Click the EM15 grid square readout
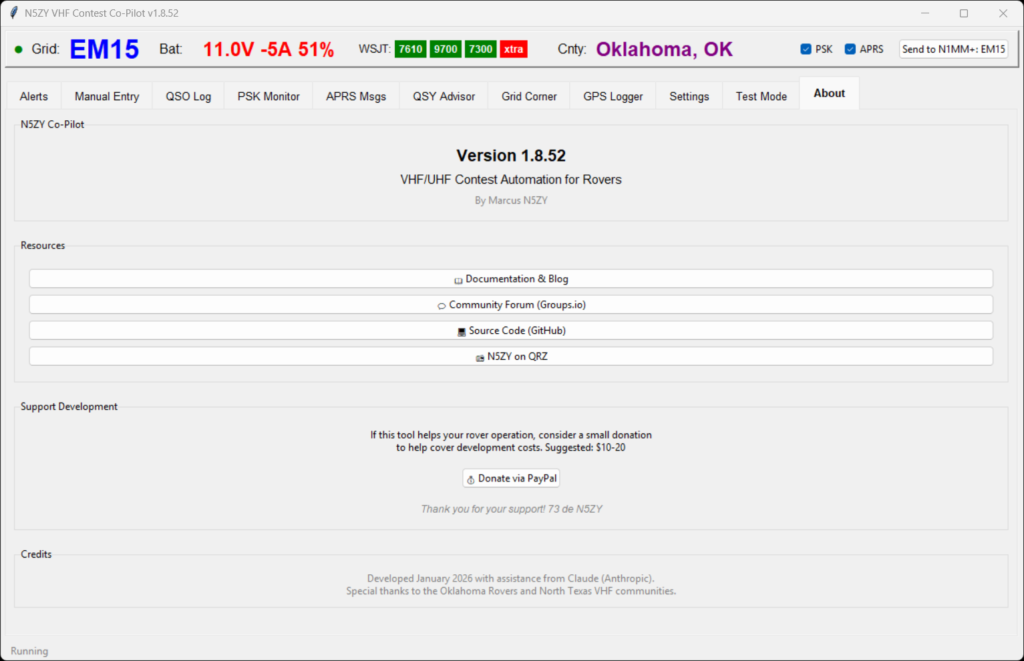This screenshot has width=1024, height=661. tap(104, 49)
